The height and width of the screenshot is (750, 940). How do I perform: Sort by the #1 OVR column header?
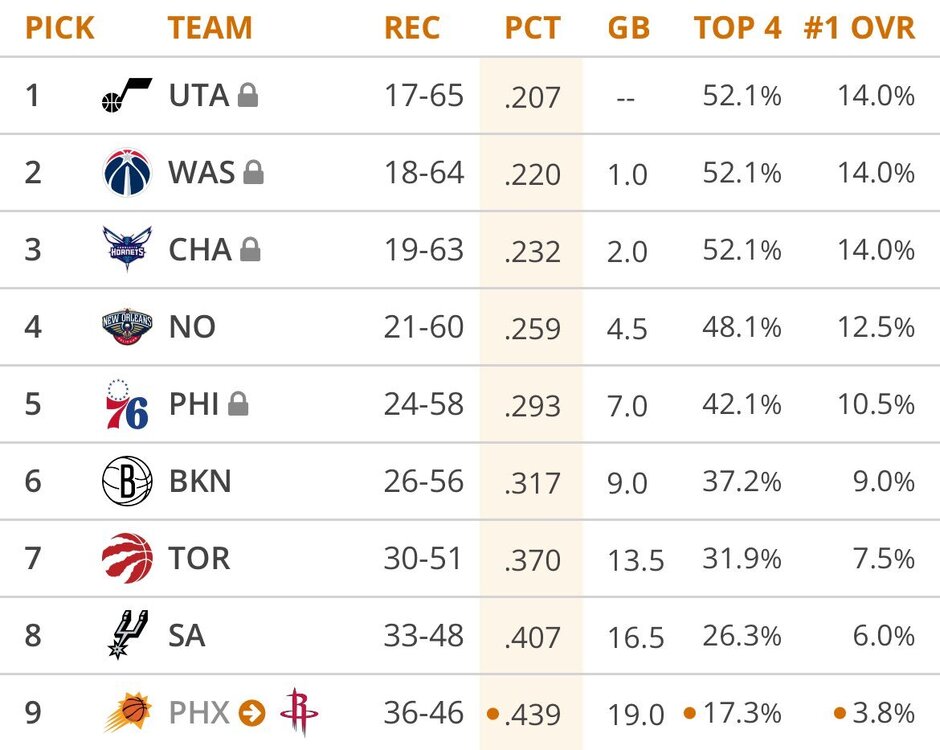click(x=859, y=28)
